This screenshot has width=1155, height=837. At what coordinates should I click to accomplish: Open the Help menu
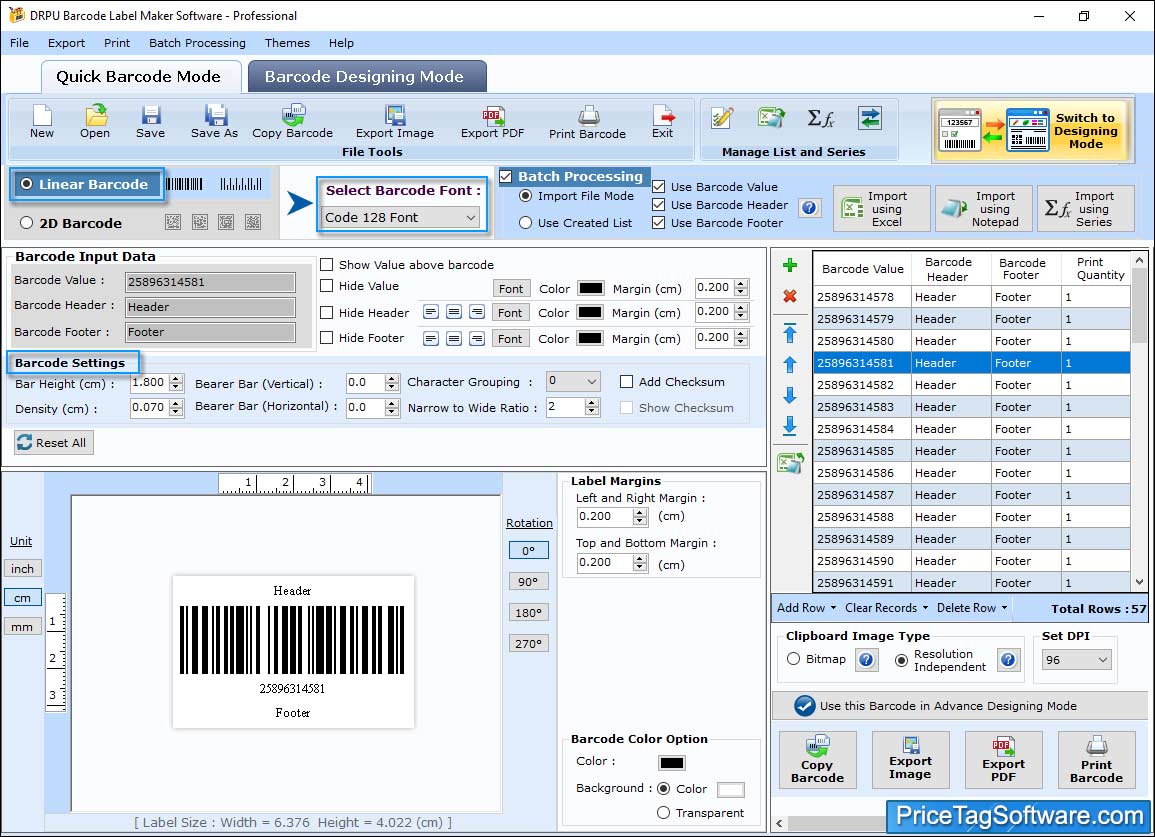tap(341, 43)
